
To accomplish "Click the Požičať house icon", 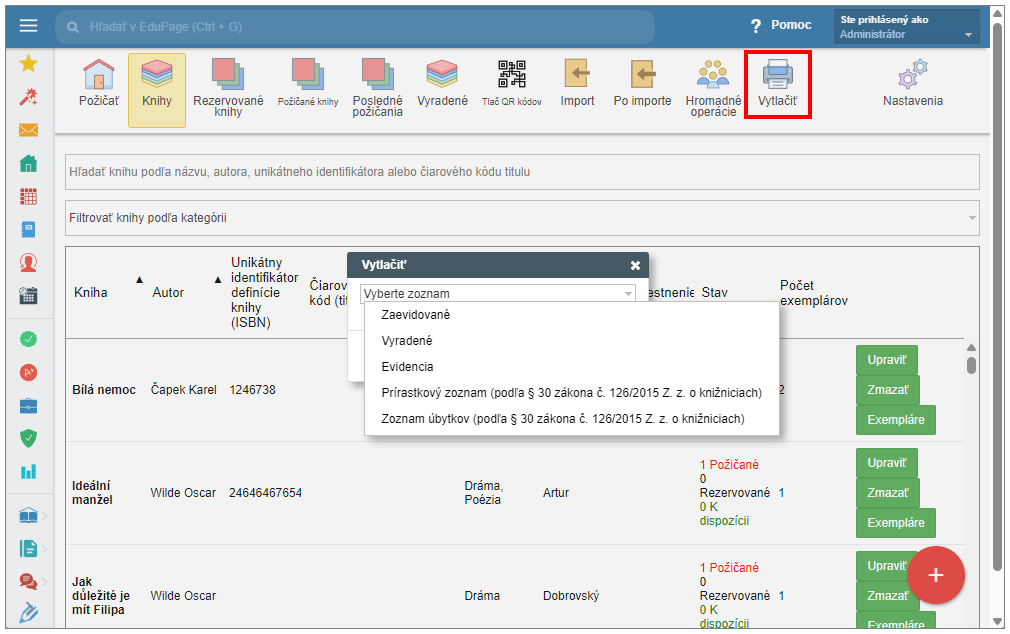I will pyautogui.click(x=98, y=76).
